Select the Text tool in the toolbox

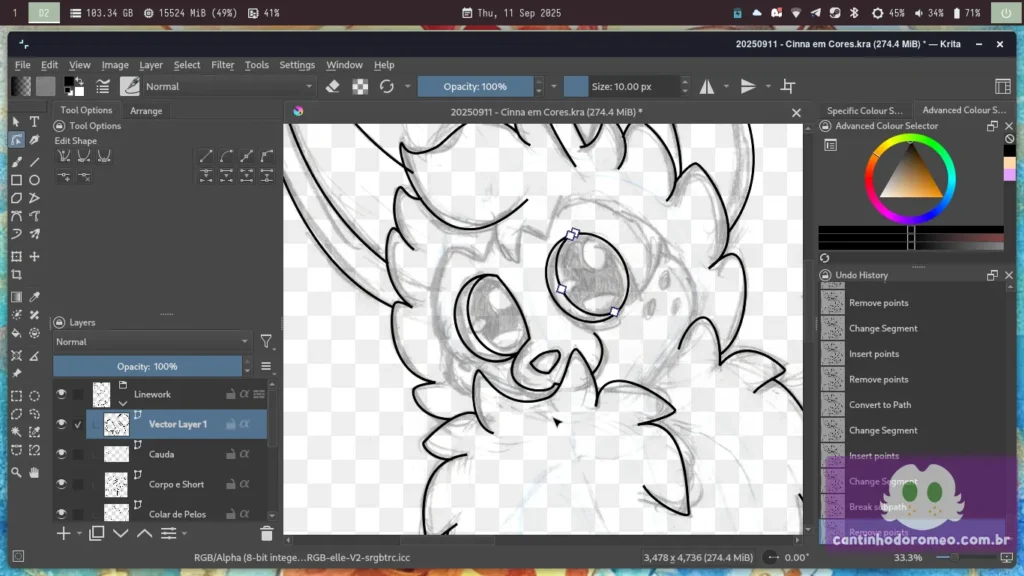[35, 122]
